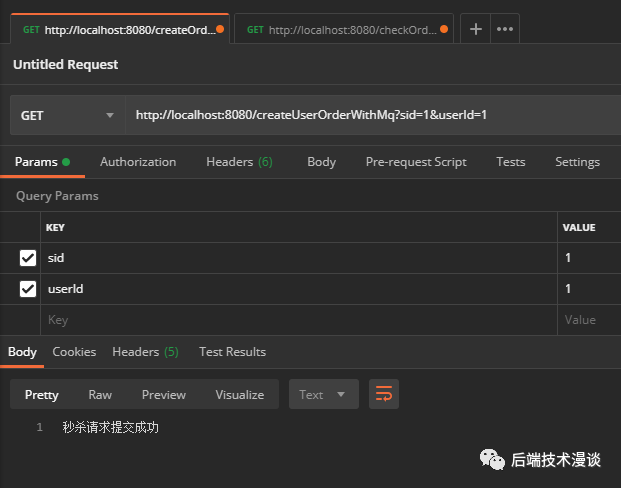
Task: Click the Untitled Request title
Action: tap(65, 64)
